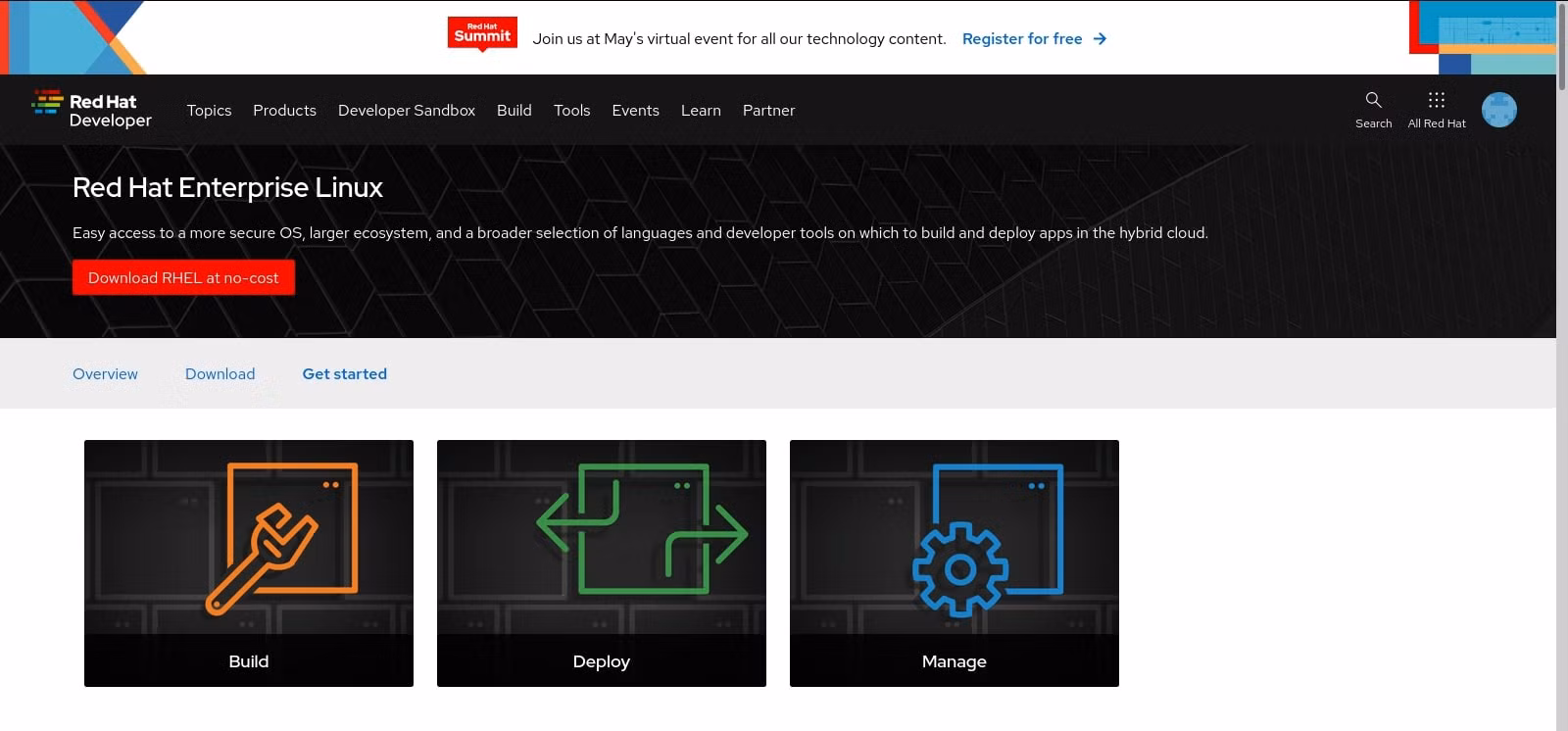The height and width of the screenshot is (731, 1568).
Task: Click the Red Hat Summit badge
Action: pos(482,33)
